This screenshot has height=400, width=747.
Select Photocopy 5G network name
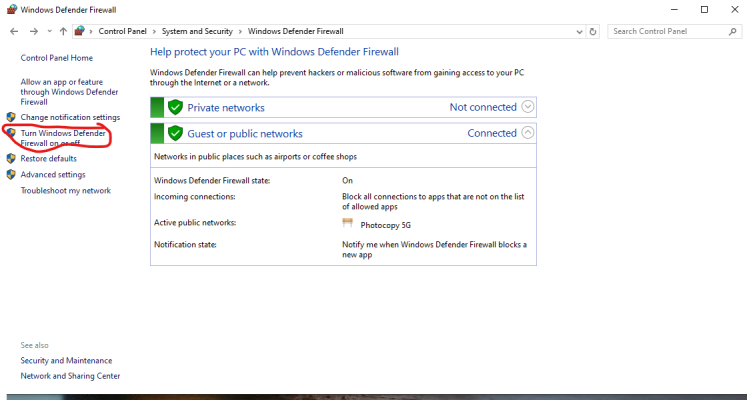(x=385, y=225)
